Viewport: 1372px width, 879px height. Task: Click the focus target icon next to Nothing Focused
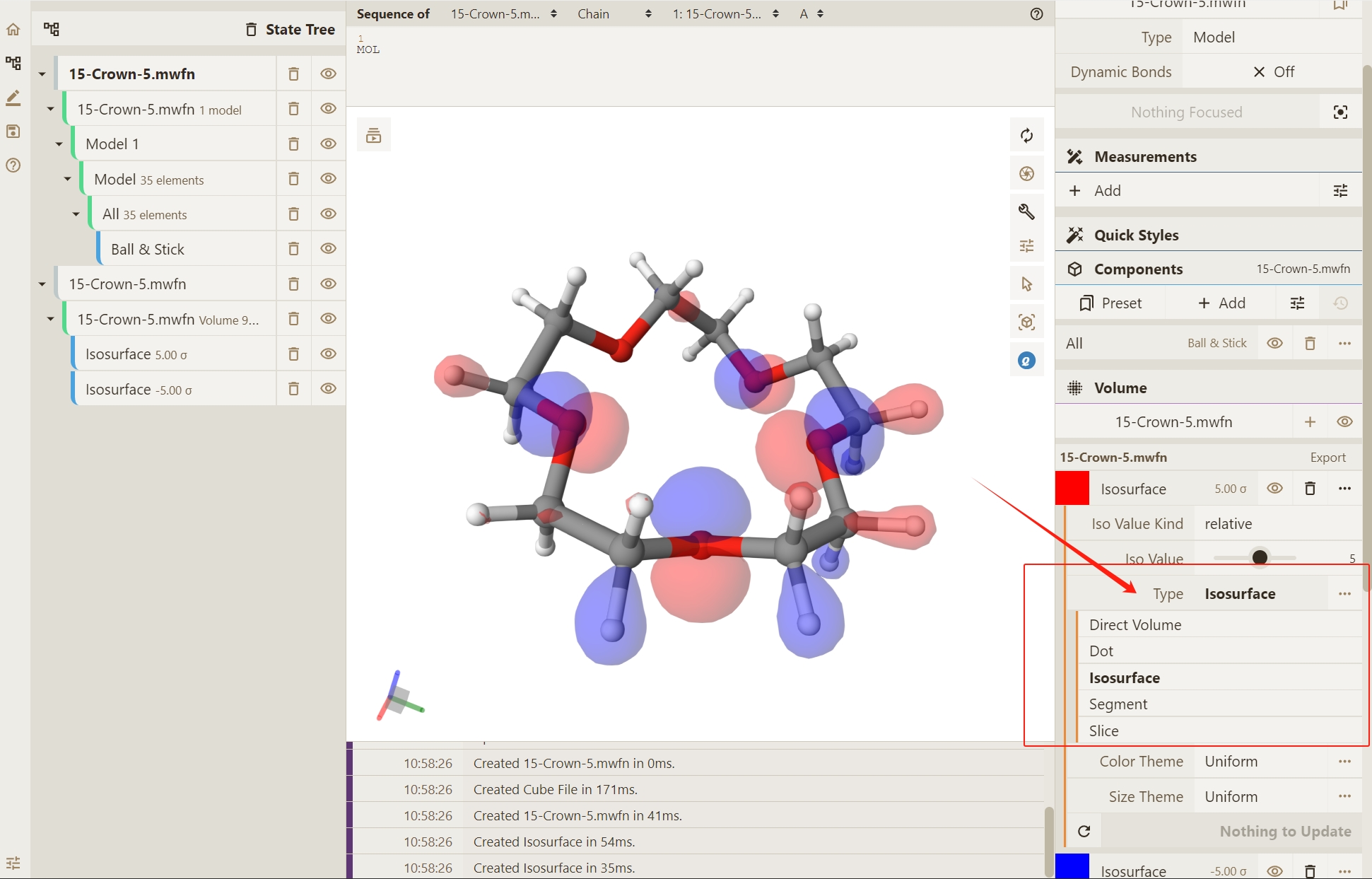(1340, 112)
